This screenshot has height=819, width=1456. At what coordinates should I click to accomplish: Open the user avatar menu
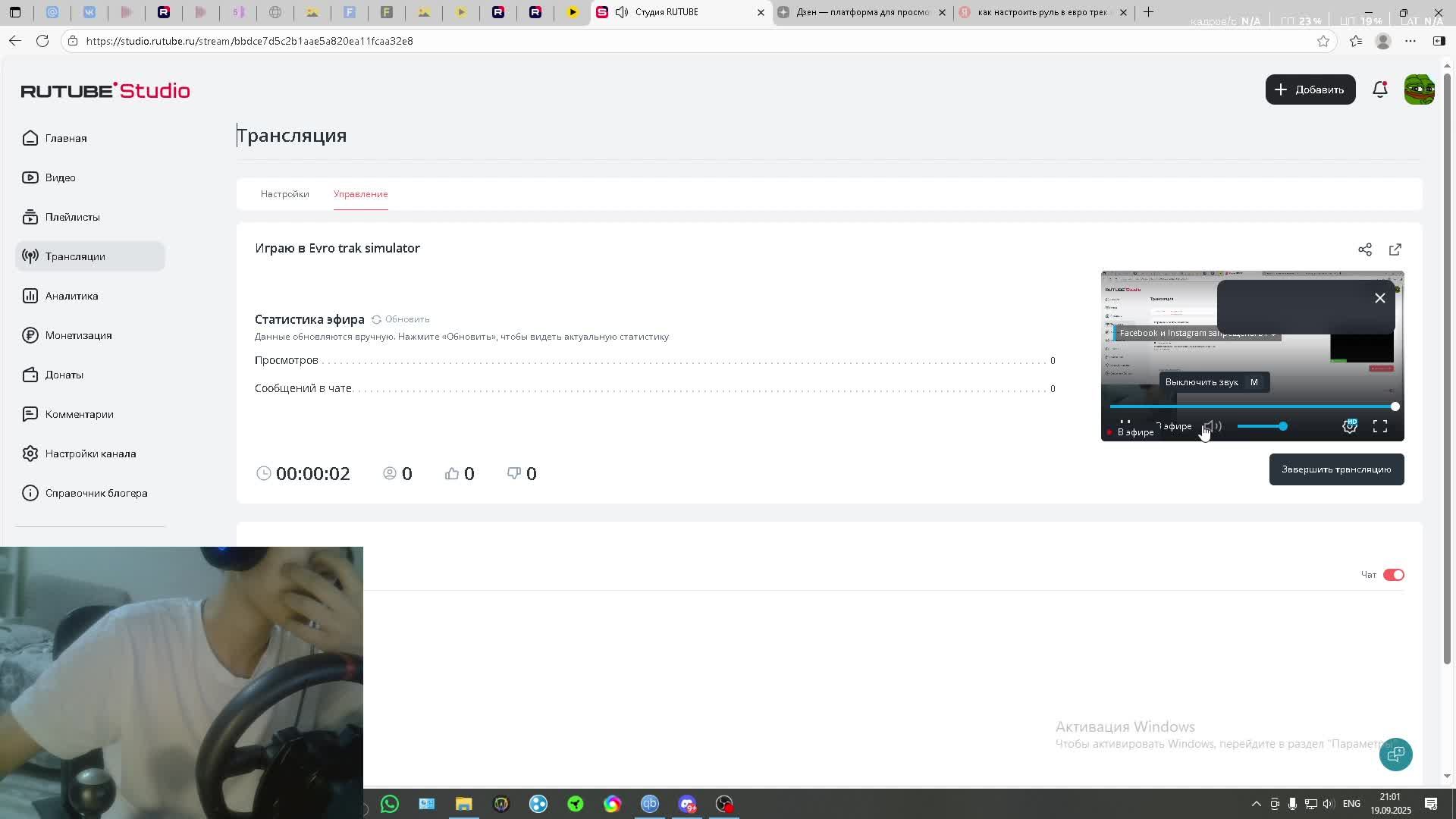click(1419, 89)
